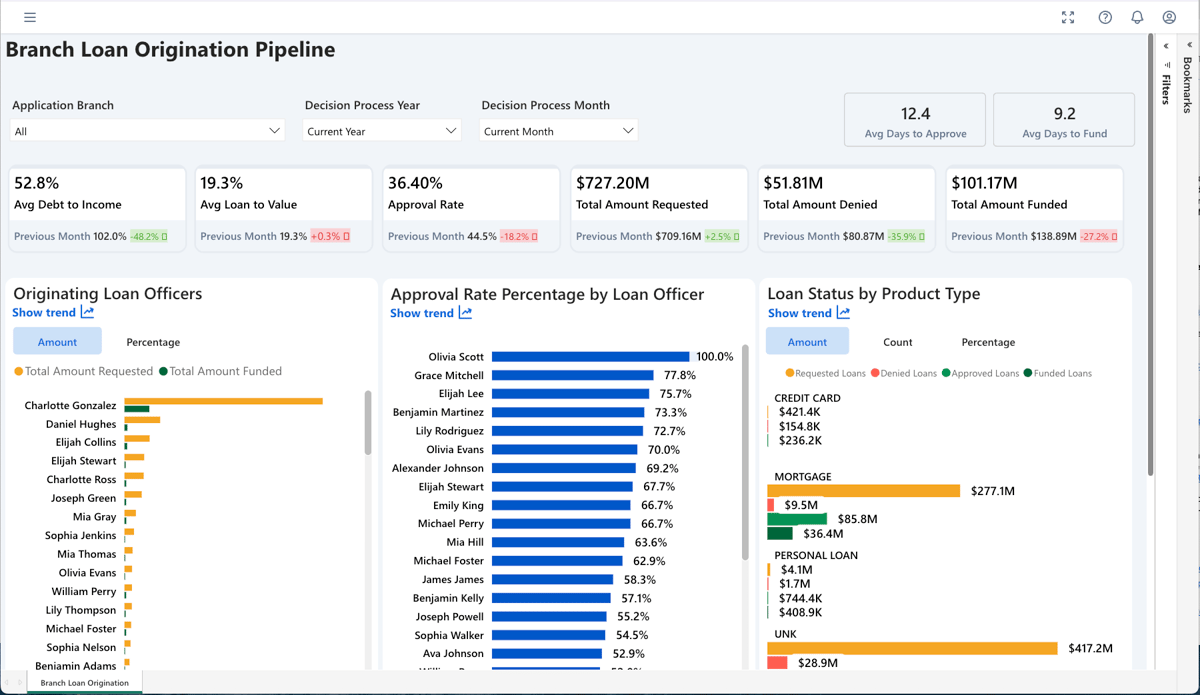Image resolution: width=1200 pixels, height=695 pixels.
Task: Click the Requested Loans orange legend swatch
Action: pos(790,373)
